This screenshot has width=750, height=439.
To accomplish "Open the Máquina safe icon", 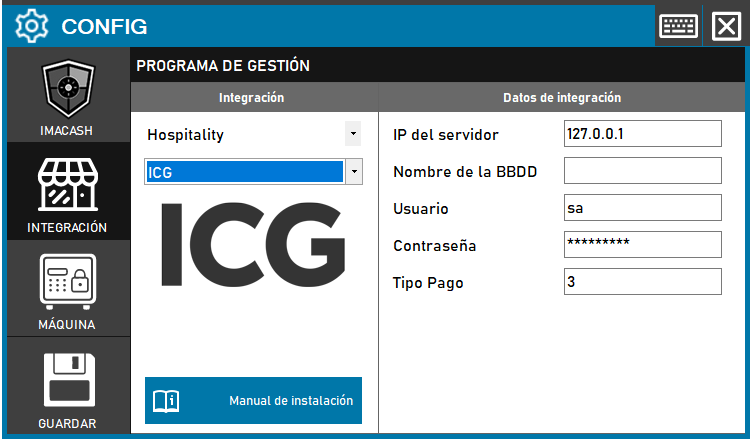I will tap(68, 282).
